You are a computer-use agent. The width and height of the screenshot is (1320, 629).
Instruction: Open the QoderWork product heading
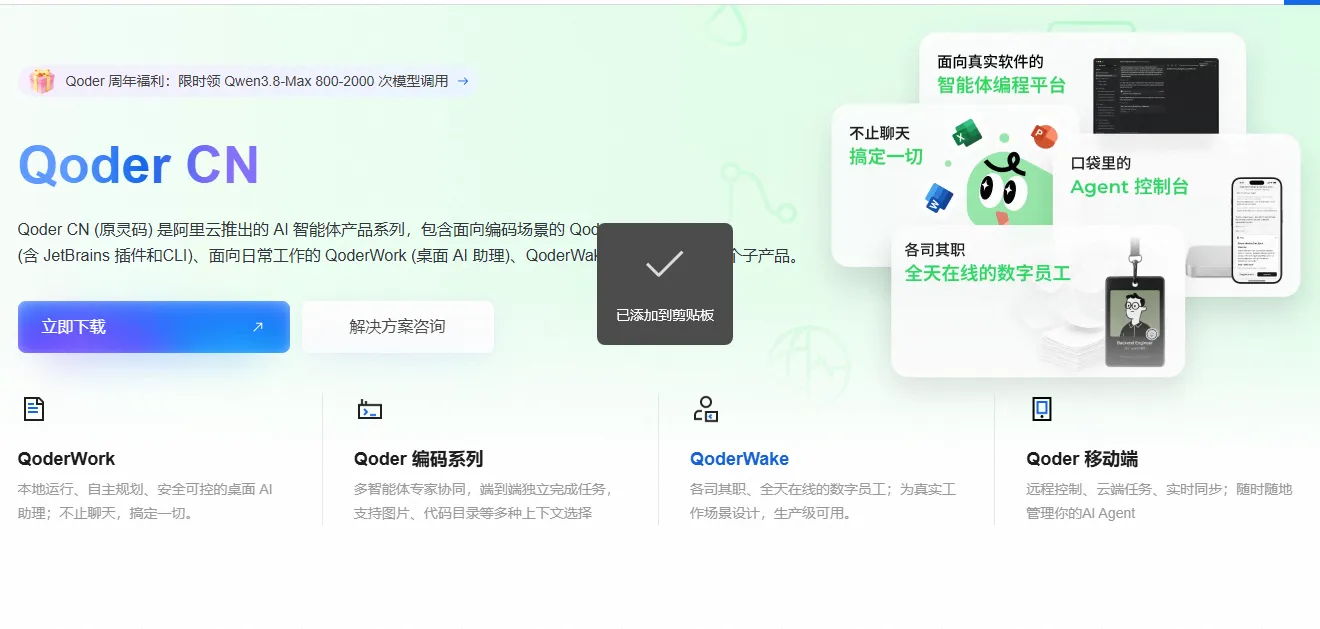coord(66,459)
